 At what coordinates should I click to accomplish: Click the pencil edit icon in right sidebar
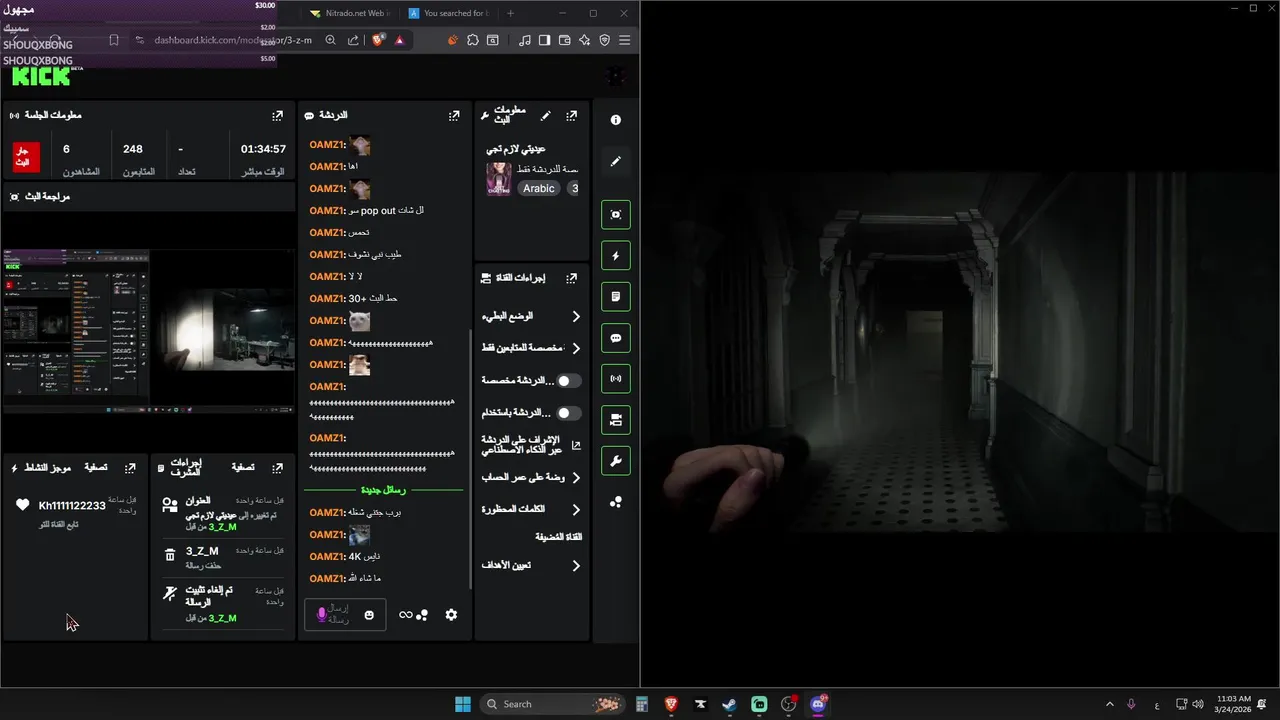[616, 161]
